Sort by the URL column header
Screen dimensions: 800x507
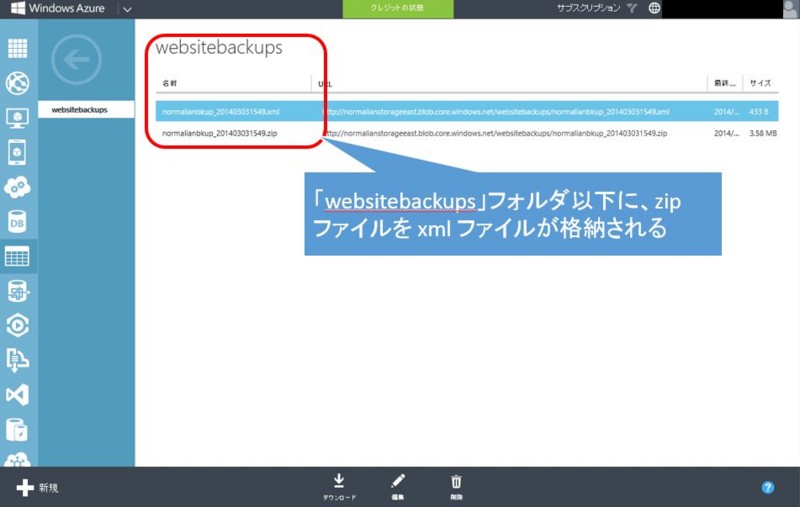[x=325, y=84]
